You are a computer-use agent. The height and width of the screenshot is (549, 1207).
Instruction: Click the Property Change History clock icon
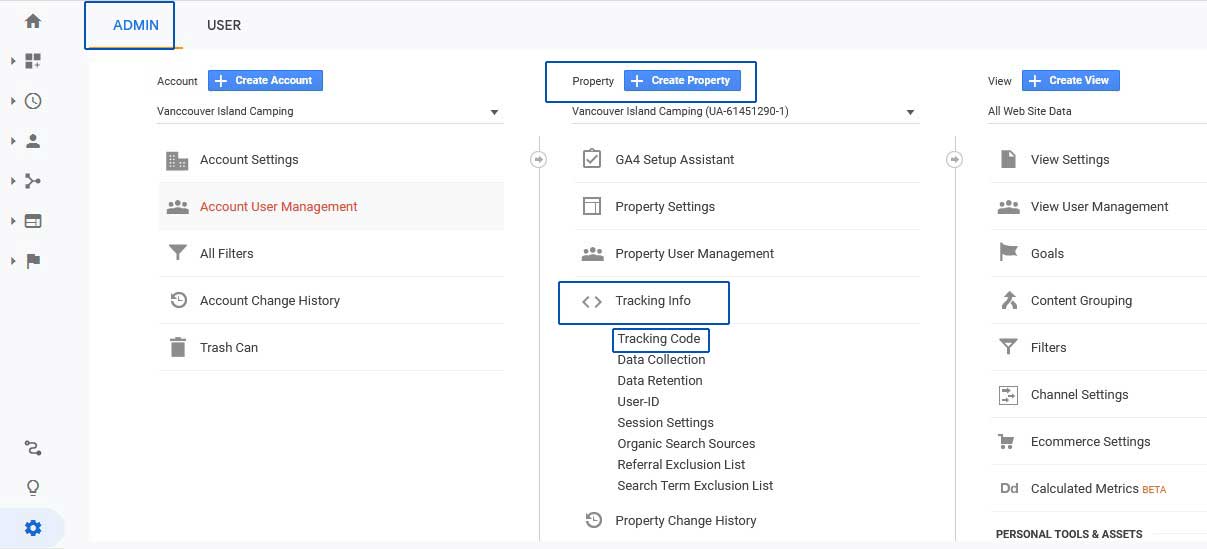[593, 521]
